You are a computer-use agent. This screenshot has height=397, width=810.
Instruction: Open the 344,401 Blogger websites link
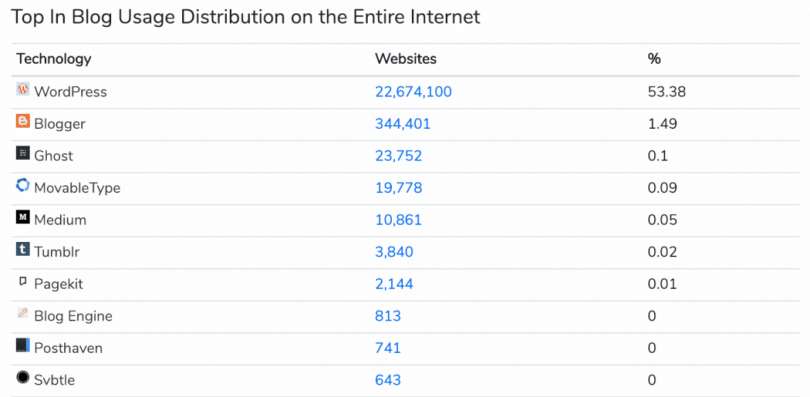(402, 124)
